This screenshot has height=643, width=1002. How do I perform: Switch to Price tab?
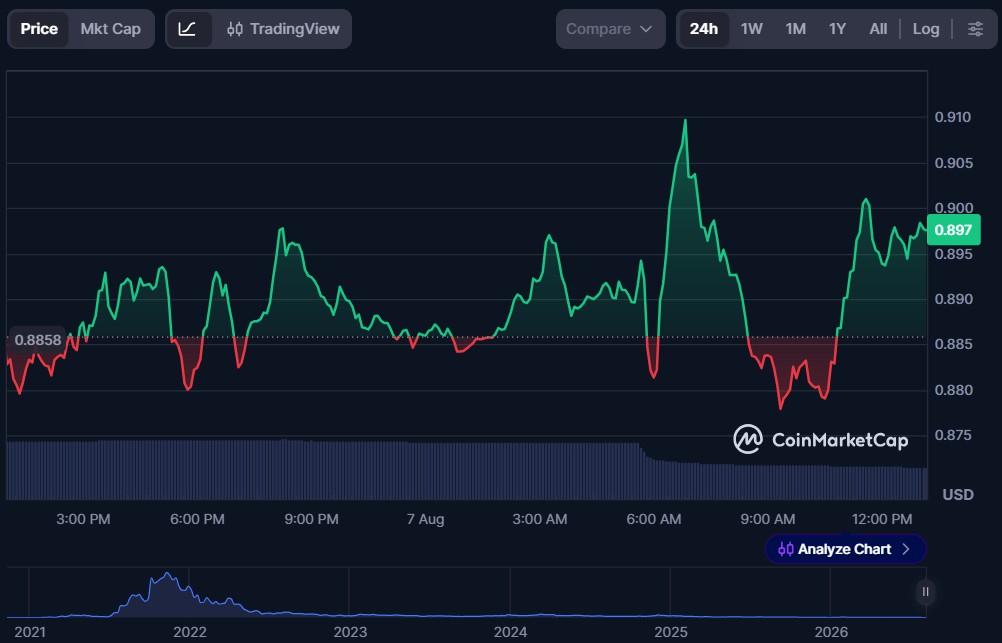39,29
